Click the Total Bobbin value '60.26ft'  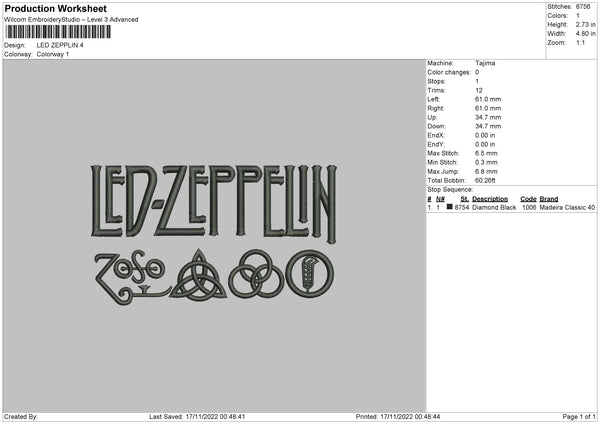click(485, 180)
